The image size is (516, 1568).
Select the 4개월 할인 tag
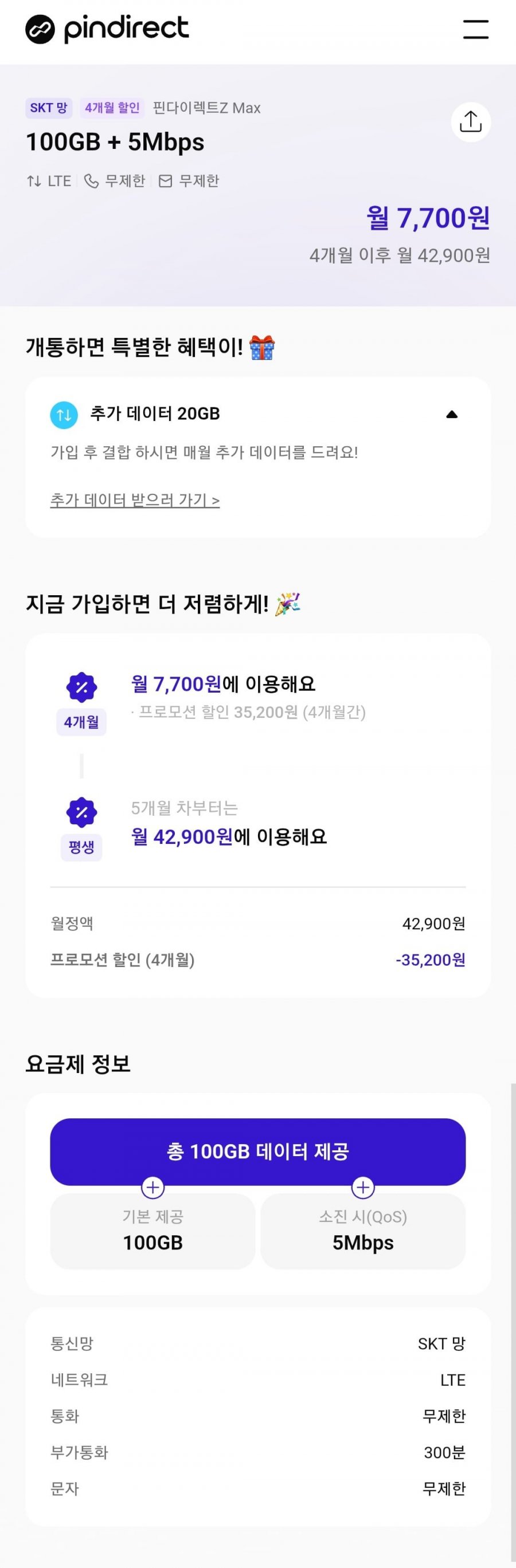coord(112,108)
